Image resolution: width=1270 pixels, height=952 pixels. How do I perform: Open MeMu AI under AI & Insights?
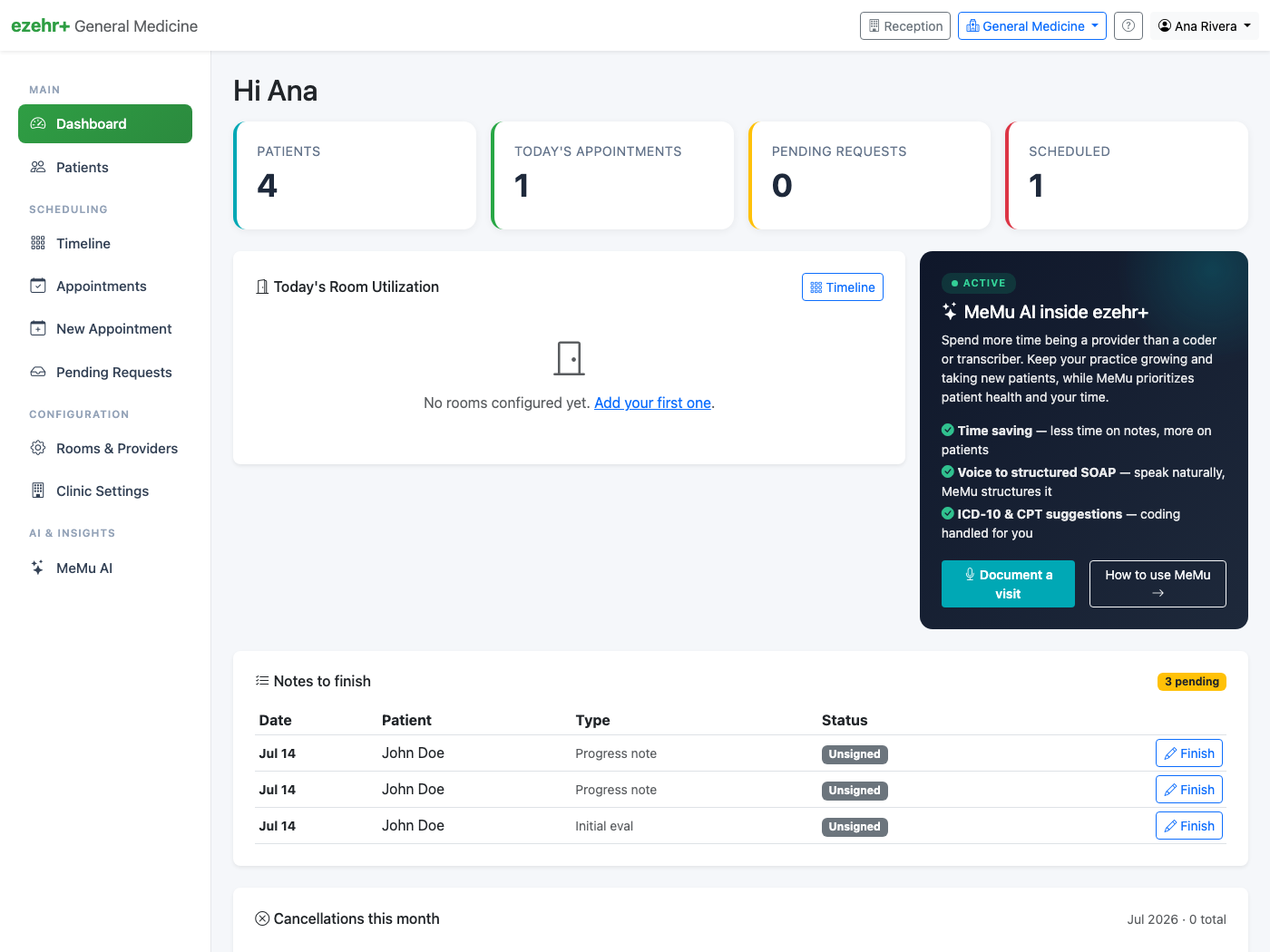105,568
